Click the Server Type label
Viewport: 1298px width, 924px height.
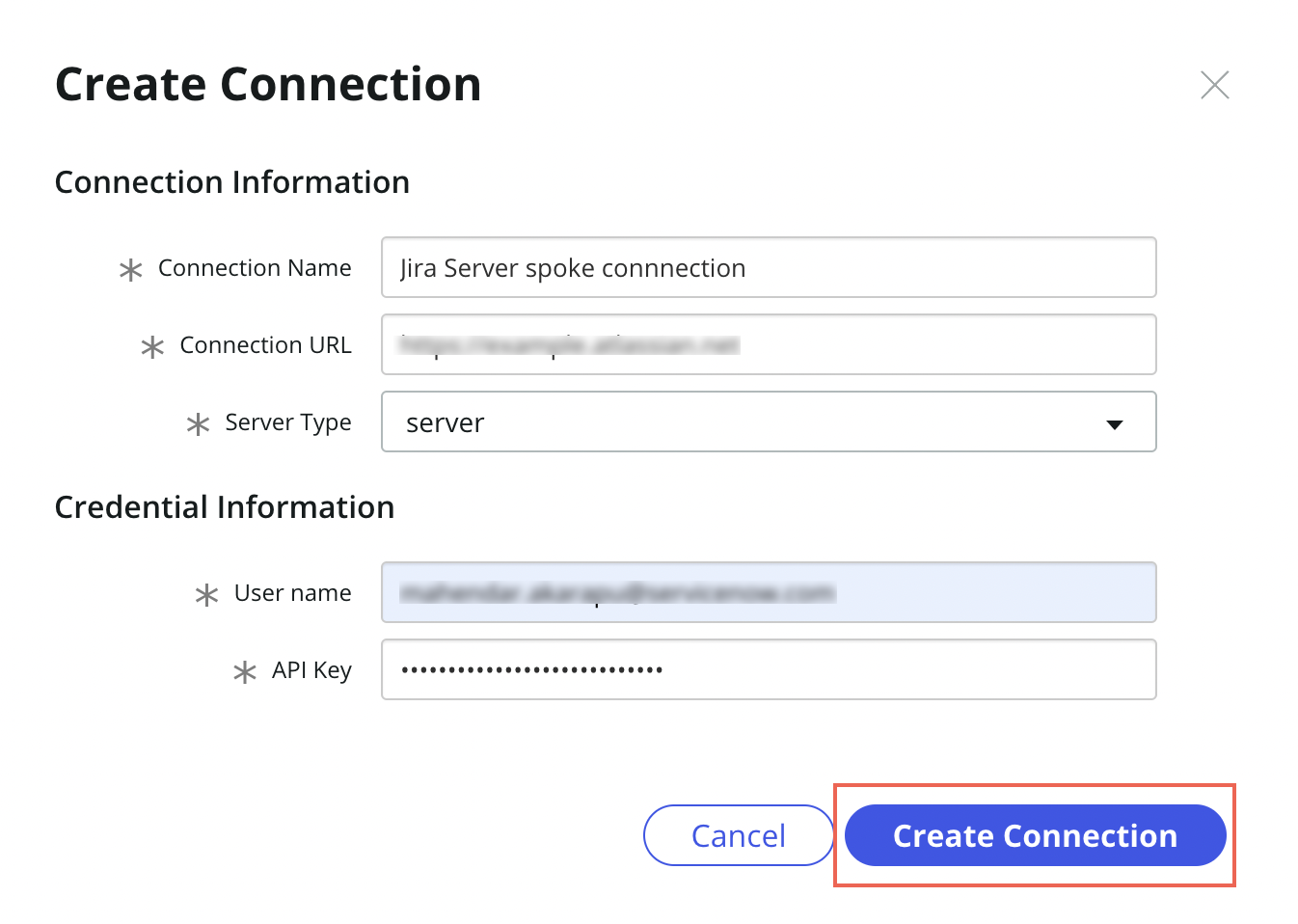tap(287, 423)
